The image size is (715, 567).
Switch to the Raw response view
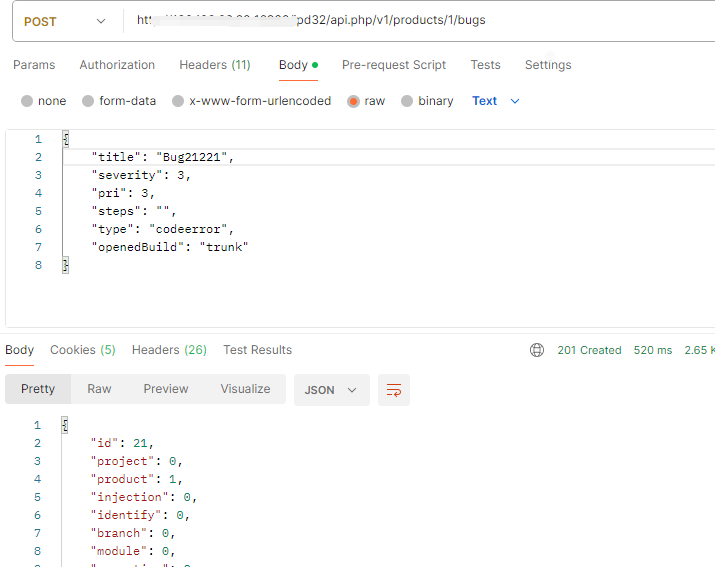pos(99,389)
